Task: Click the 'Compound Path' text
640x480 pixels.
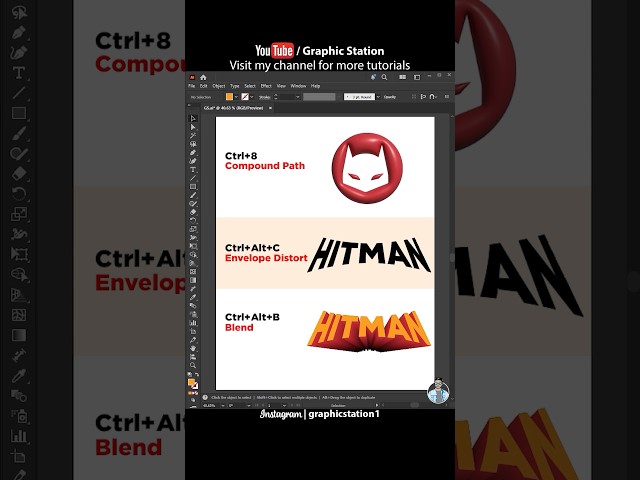Action: coord(264,166)
